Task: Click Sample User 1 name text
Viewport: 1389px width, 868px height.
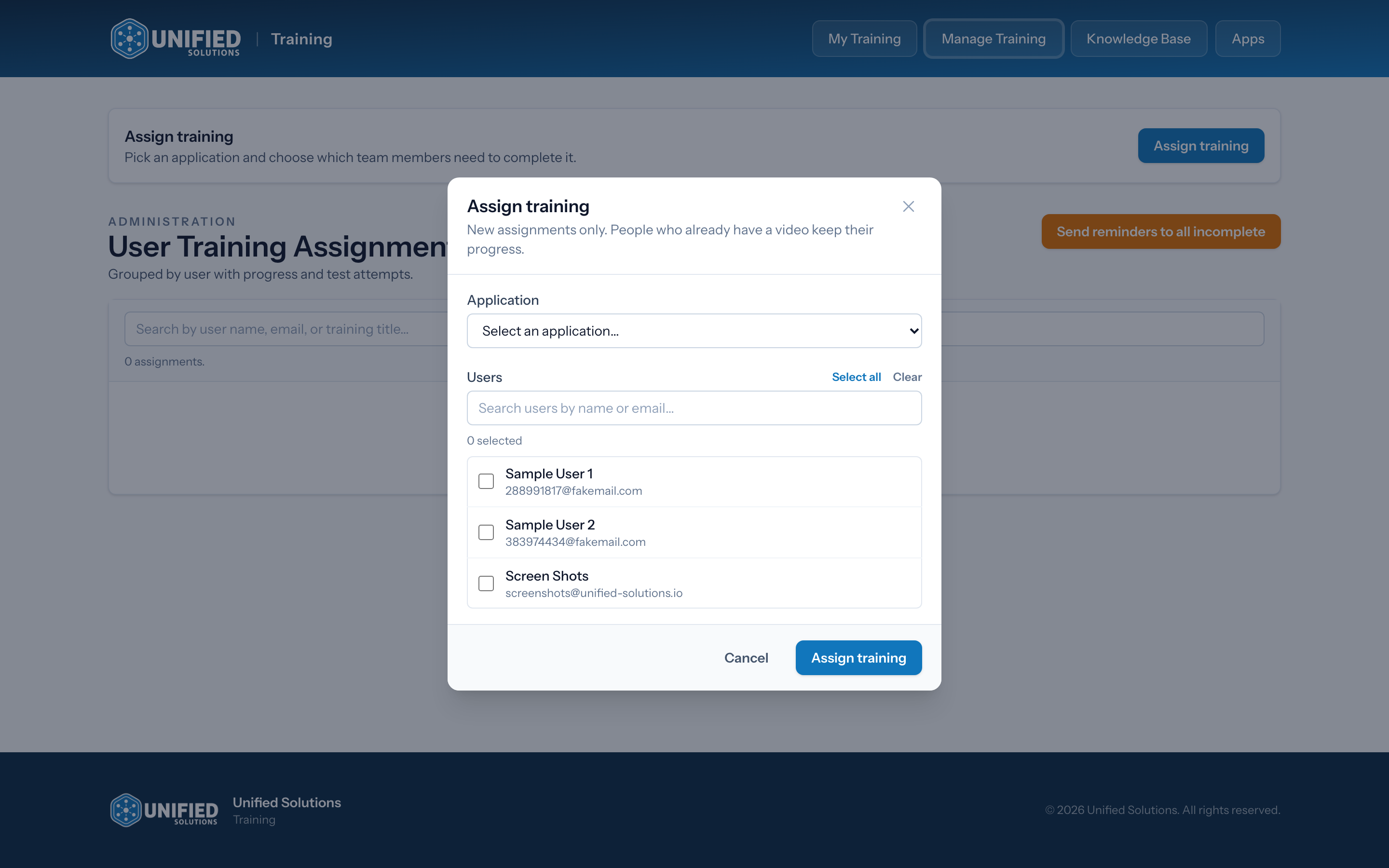Action: (549, 474)
